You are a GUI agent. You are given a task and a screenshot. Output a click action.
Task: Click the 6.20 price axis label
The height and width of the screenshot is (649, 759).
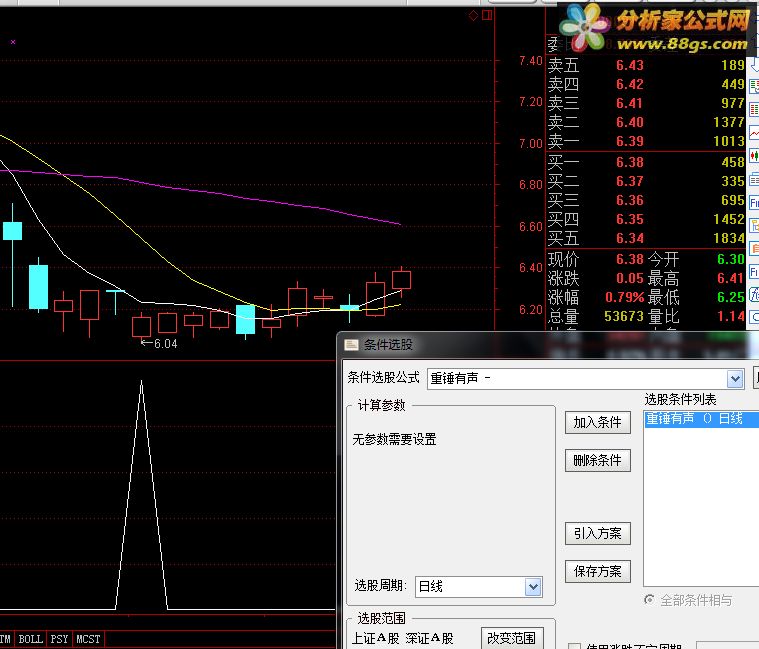(x=531, y=309)
